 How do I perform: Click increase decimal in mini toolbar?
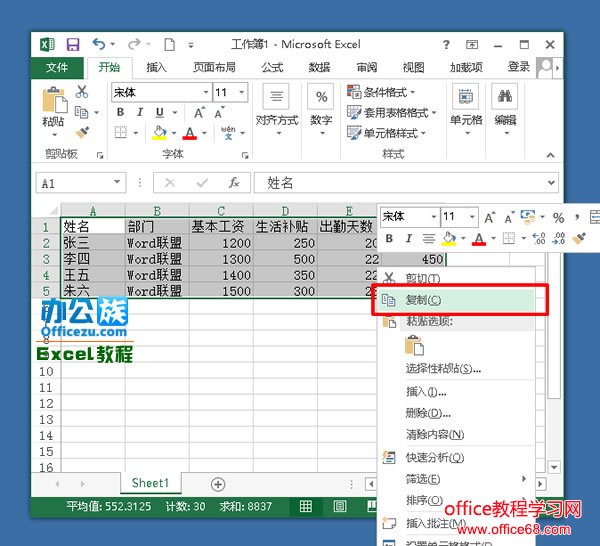539,239
